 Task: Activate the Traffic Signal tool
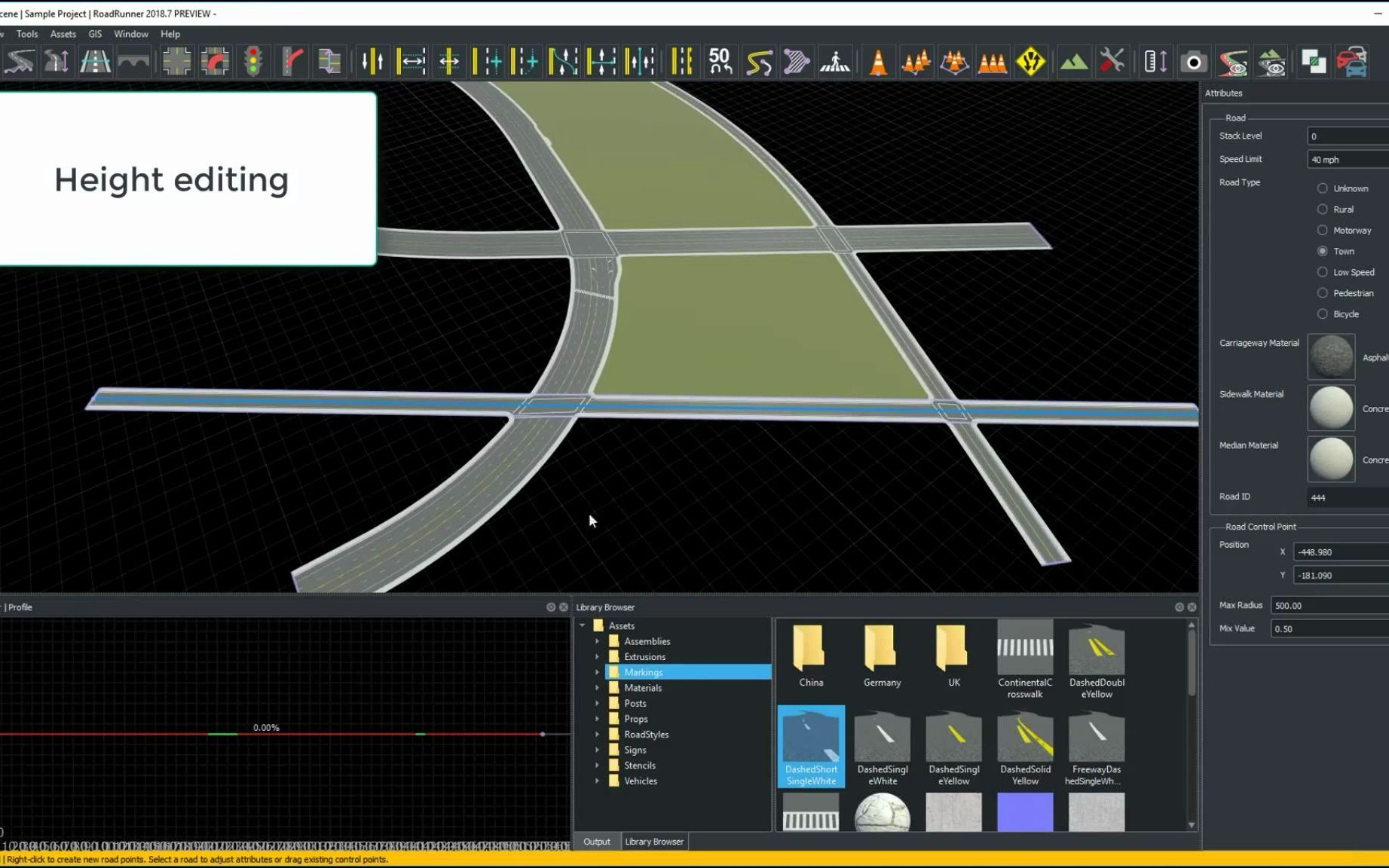pos(254,61)
